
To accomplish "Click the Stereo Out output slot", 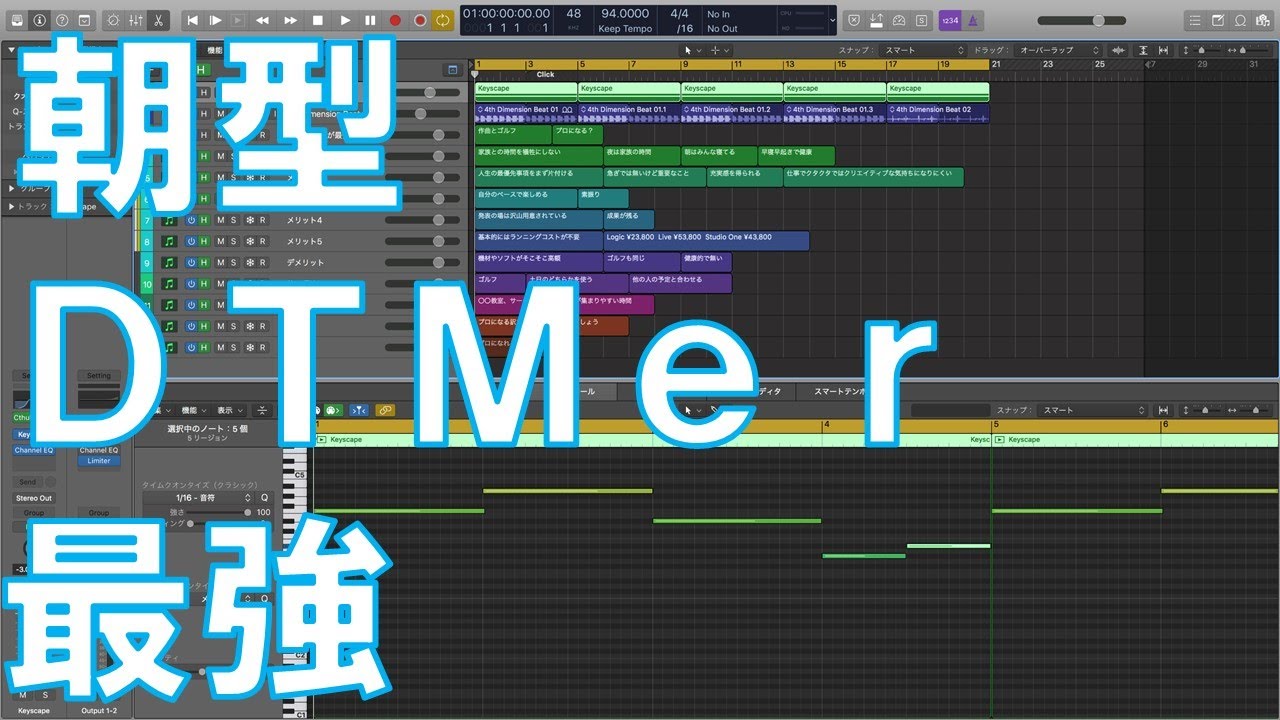I will click(x=34, y=497).
